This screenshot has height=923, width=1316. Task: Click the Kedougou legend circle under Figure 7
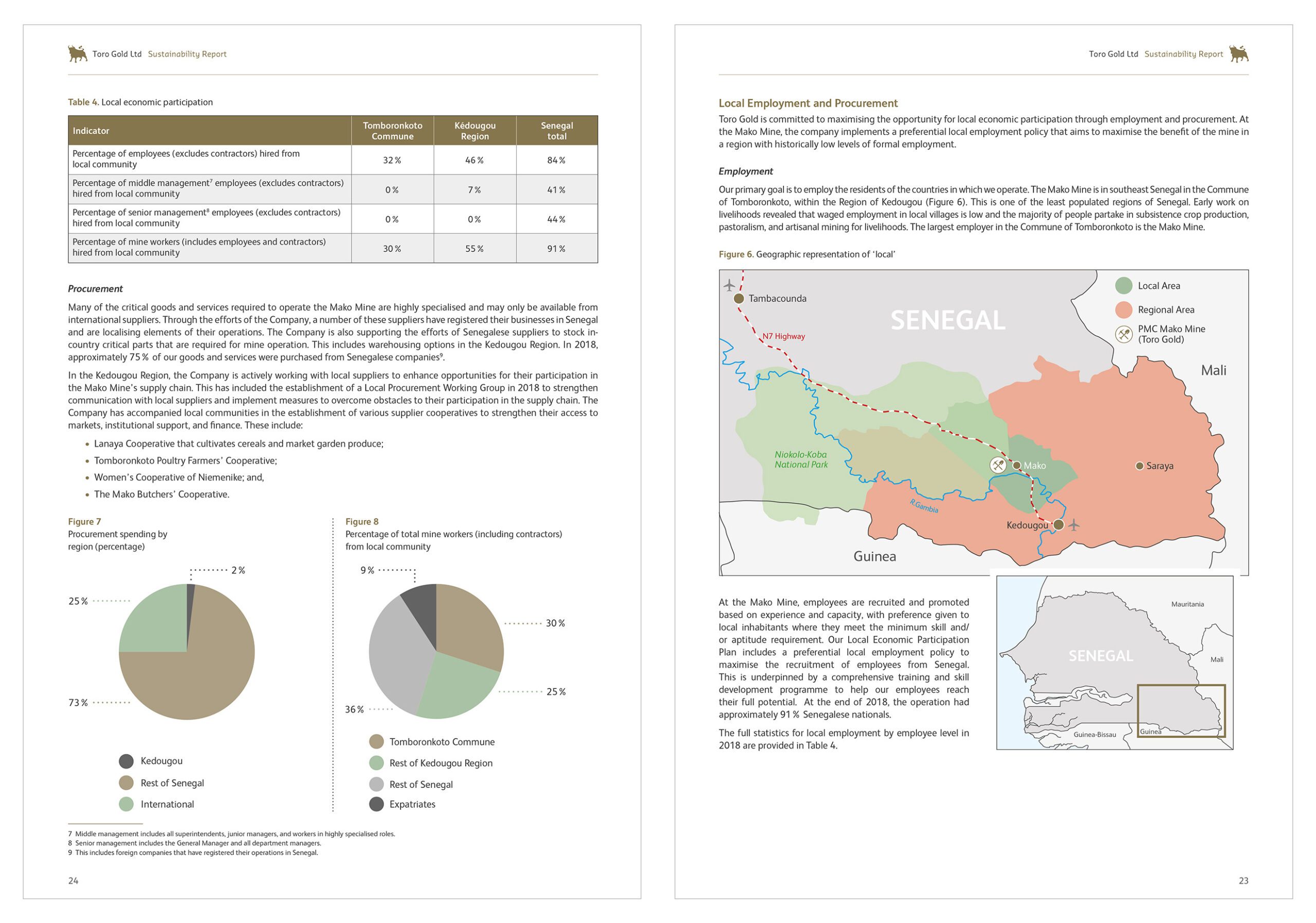pyautogui.click(x=126, y=761)
